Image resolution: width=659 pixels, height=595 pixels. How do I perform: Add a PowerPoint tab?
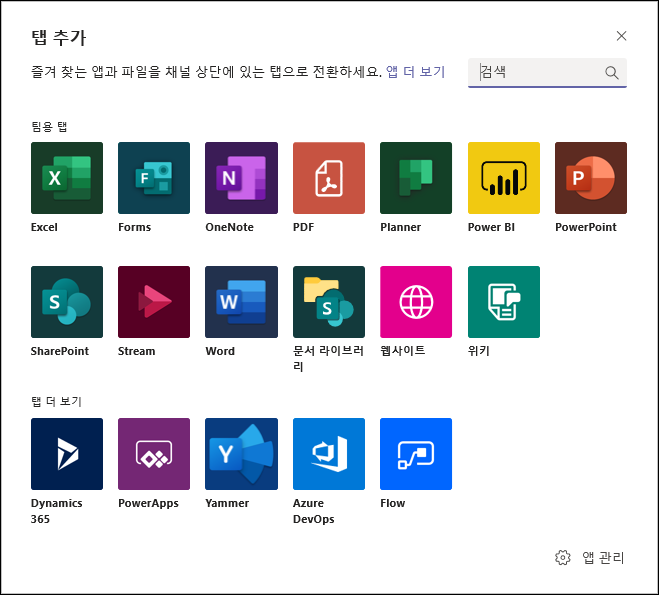click(x=591, y=178)
